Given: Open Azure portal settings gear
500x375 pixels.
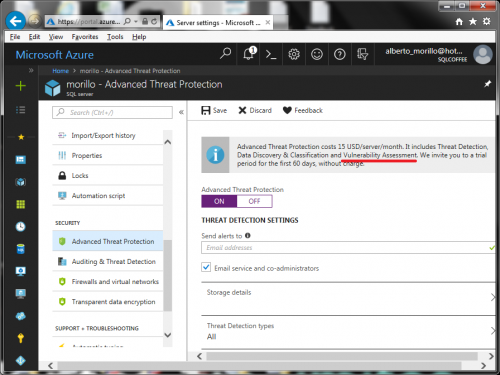Looking at the screenshot, I should pyautogui.click(x=294, y=54).
